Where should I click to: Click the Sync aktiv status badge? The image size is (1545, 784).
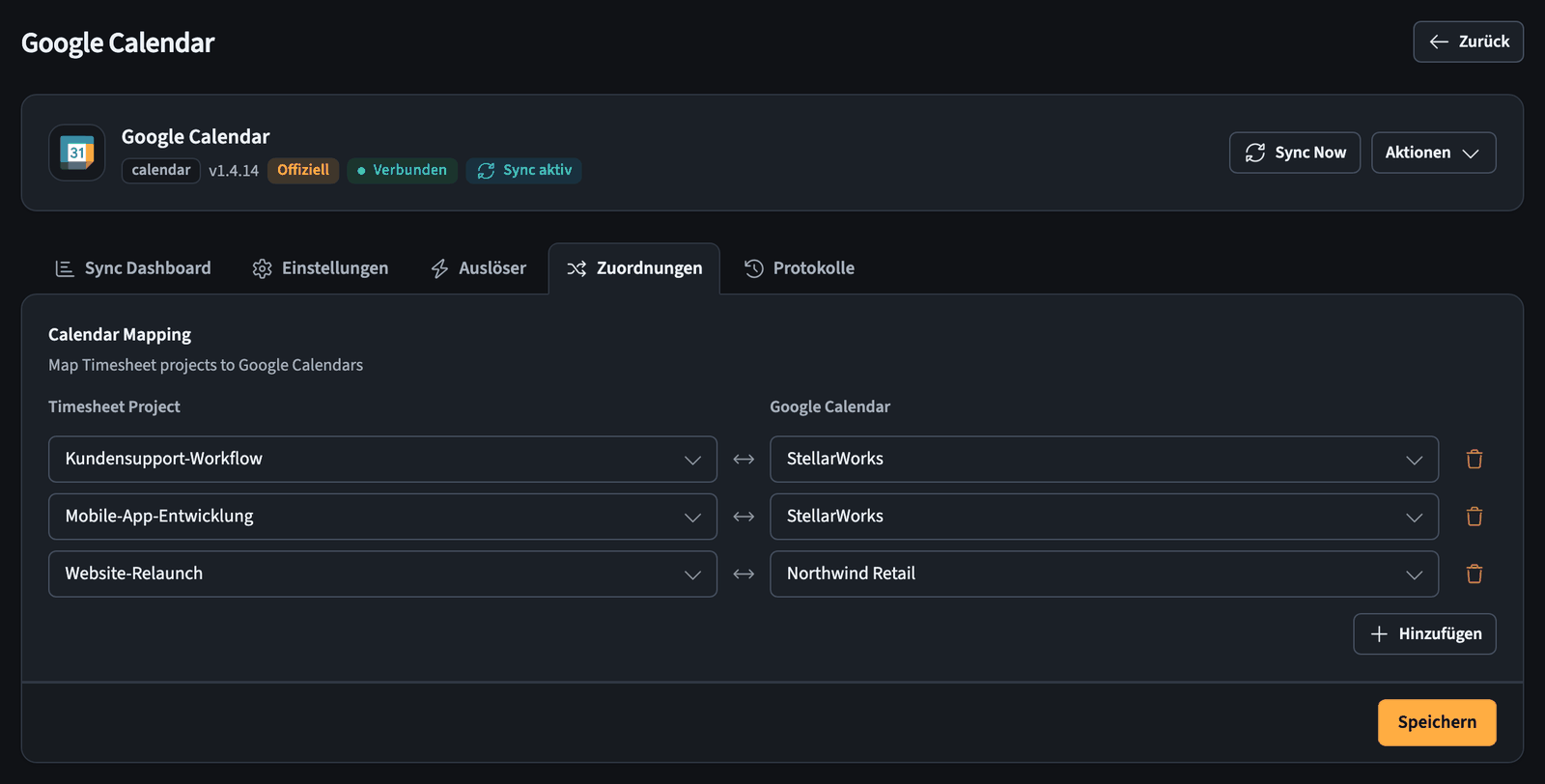point(524,171)
